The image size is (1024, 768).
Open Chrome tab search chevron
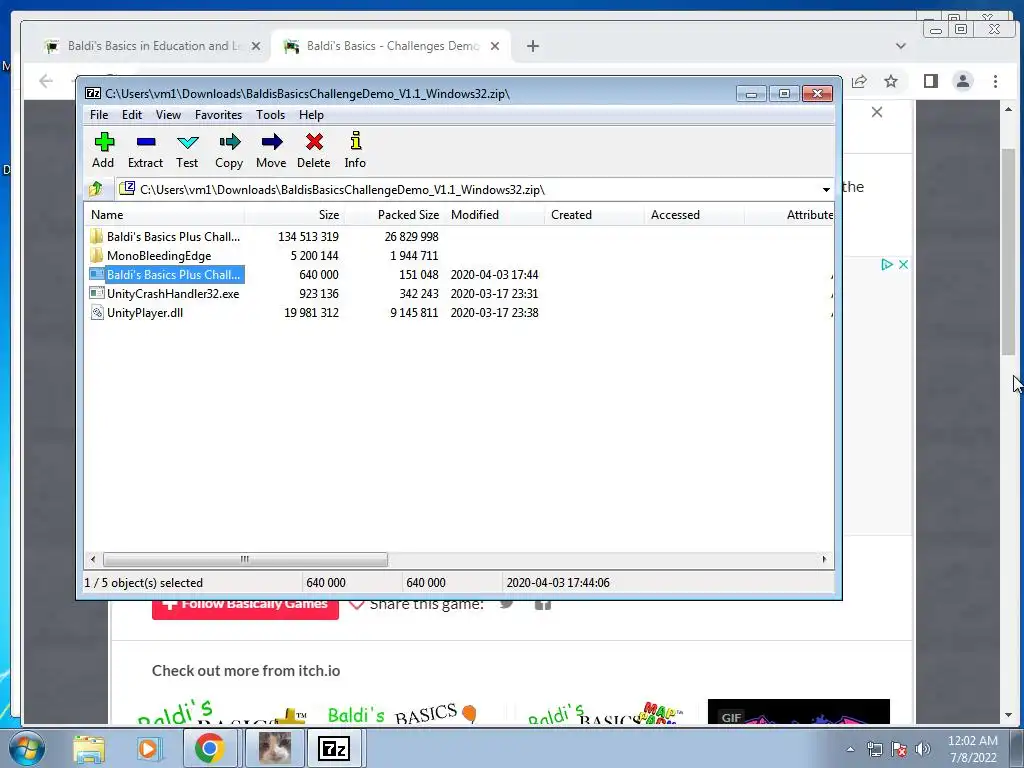pyautogui.click(x=901, y=46)
